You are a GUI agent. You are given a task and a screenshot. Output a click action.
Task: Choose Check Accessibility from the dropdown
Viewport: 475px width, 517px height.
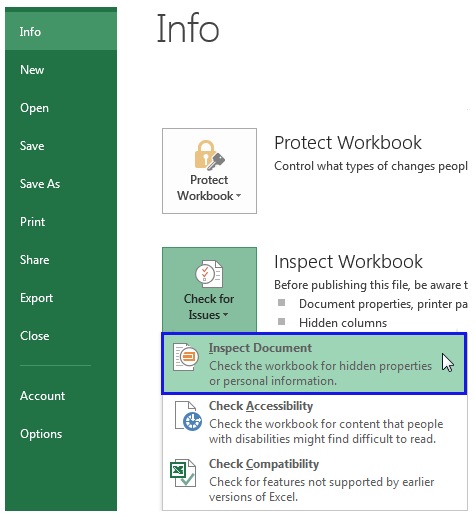tap(314, 422)
